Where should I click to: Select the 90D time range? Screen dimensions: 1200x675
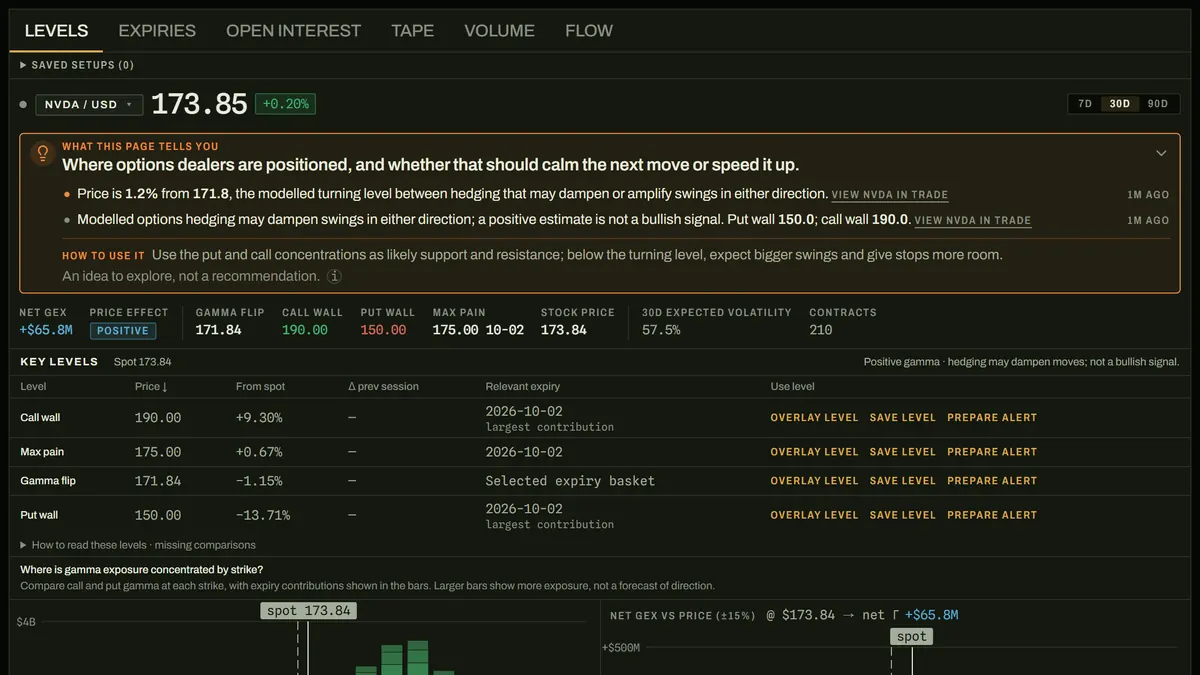point(1158,104)
